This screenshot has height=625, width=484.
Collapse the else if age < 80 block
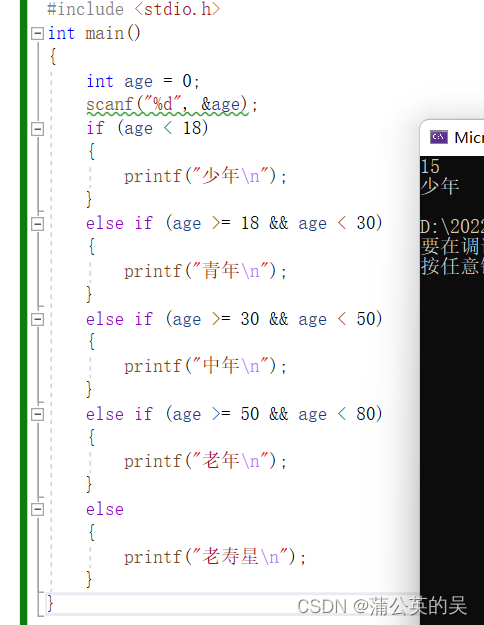click(37, 415)
